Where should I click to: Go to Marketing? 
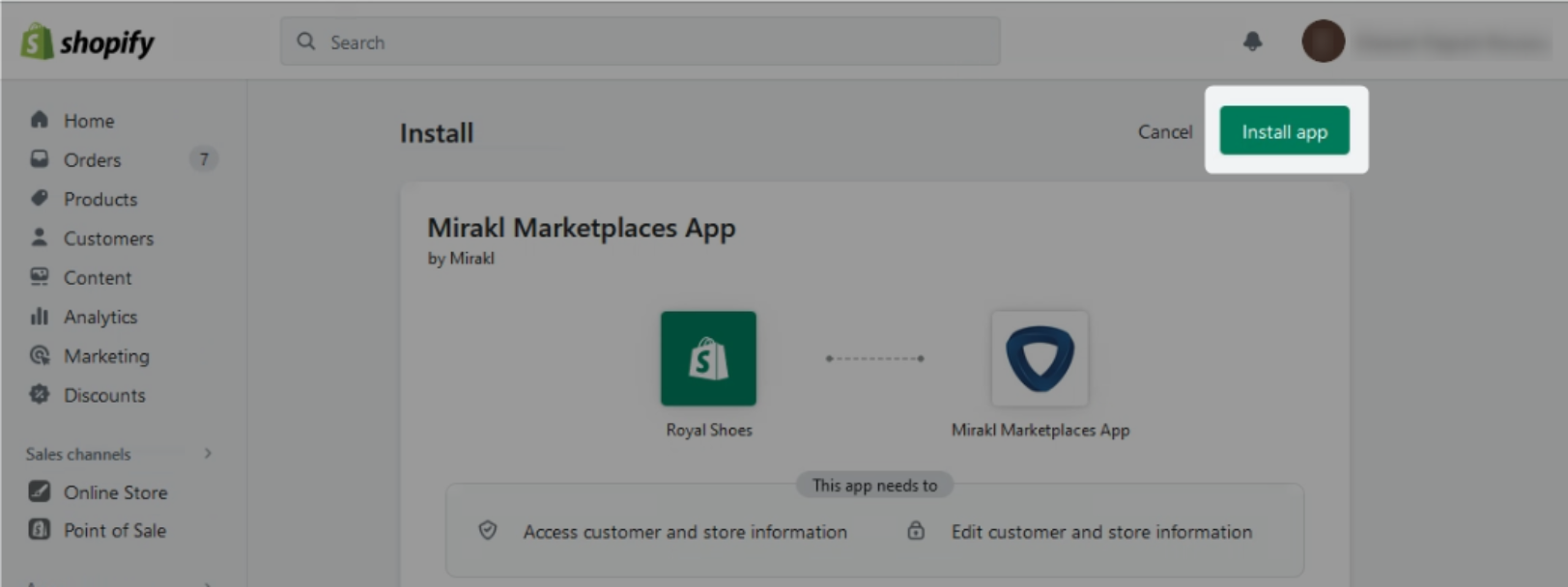pos(106,356)
